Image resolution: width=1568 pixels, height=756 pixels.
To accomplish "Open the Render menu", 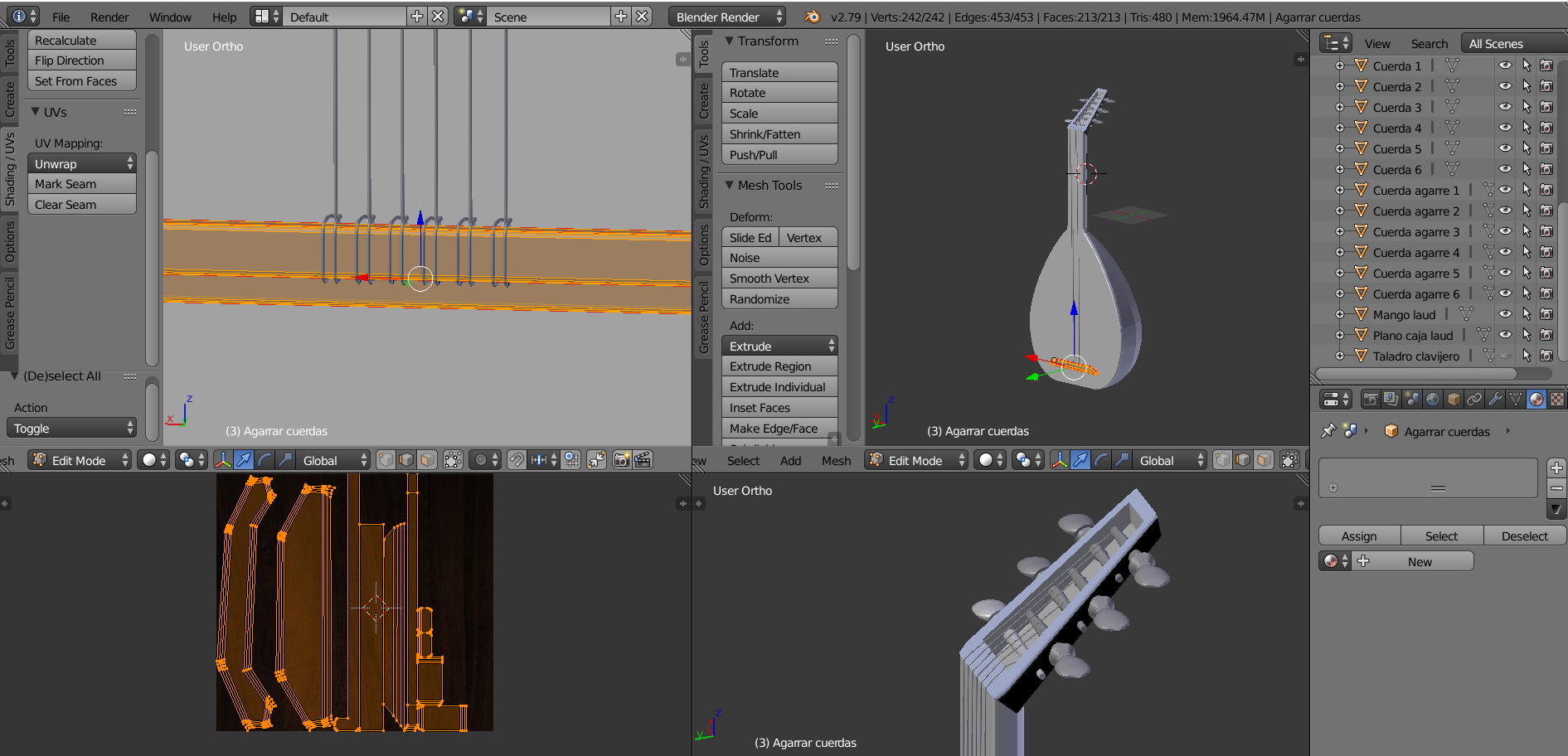I will point(109,17).
